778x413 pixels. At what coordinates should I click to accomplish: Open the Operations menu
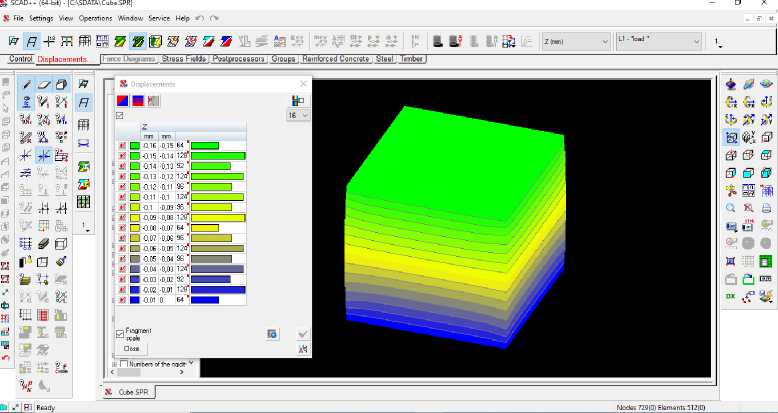[x=95, y=18]
